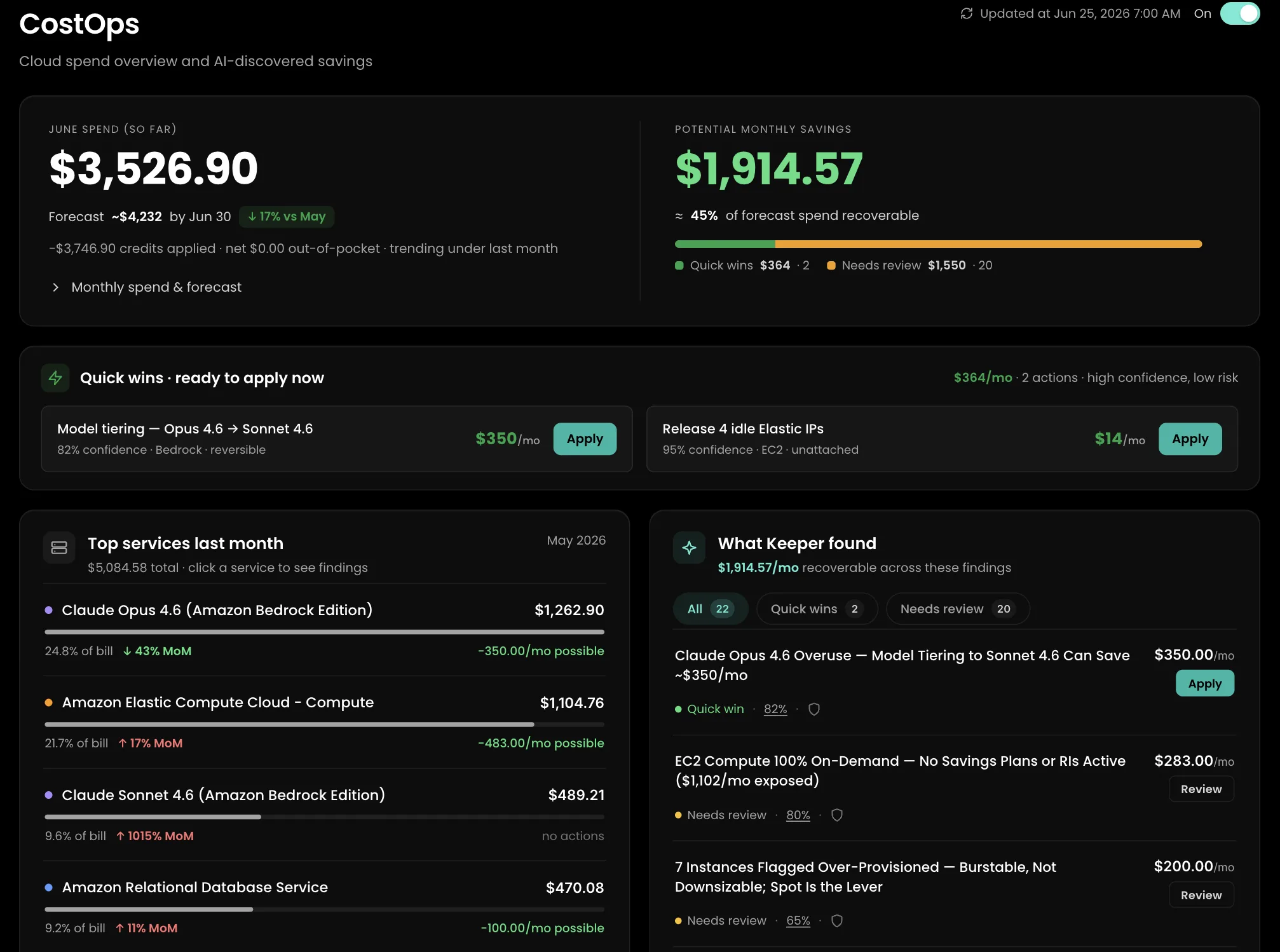Click the Quick wins $364 legend entry
The height and width of the screenshot is (952, 1280).
(x=742, y=265)
